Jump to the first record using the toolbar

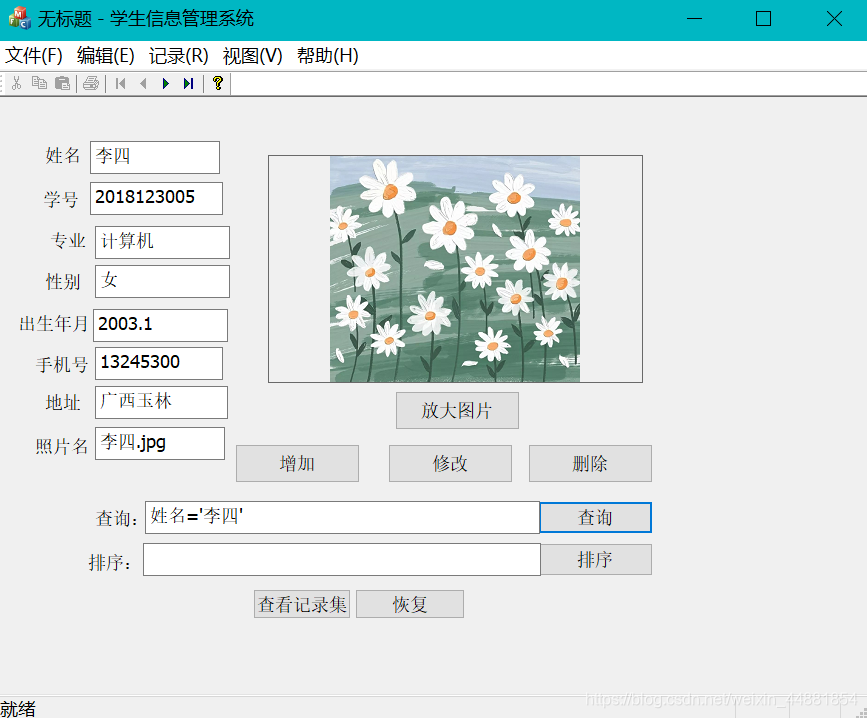pyautogui.click(x=119, y=83)
